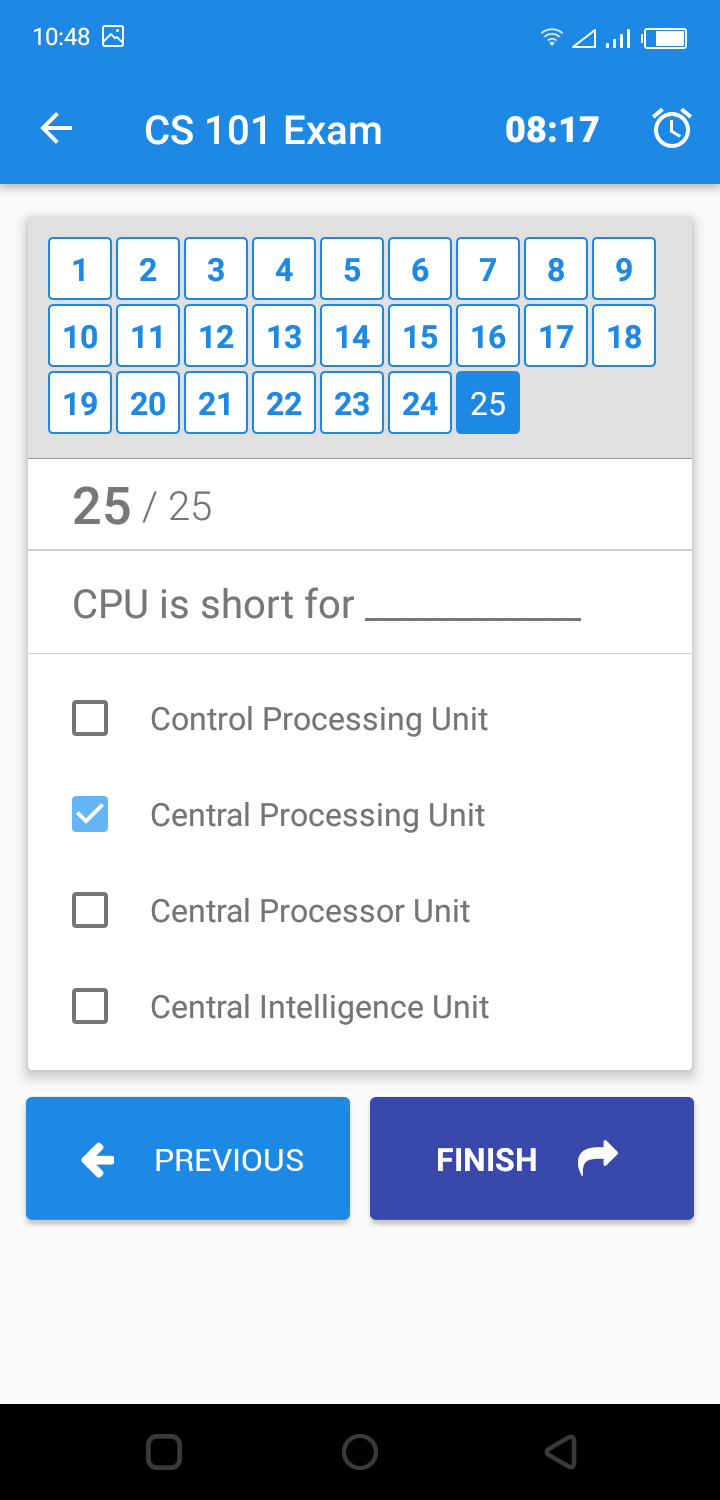Click the PREVIOUS button

pyautogui.click(x=188, y=1159)
